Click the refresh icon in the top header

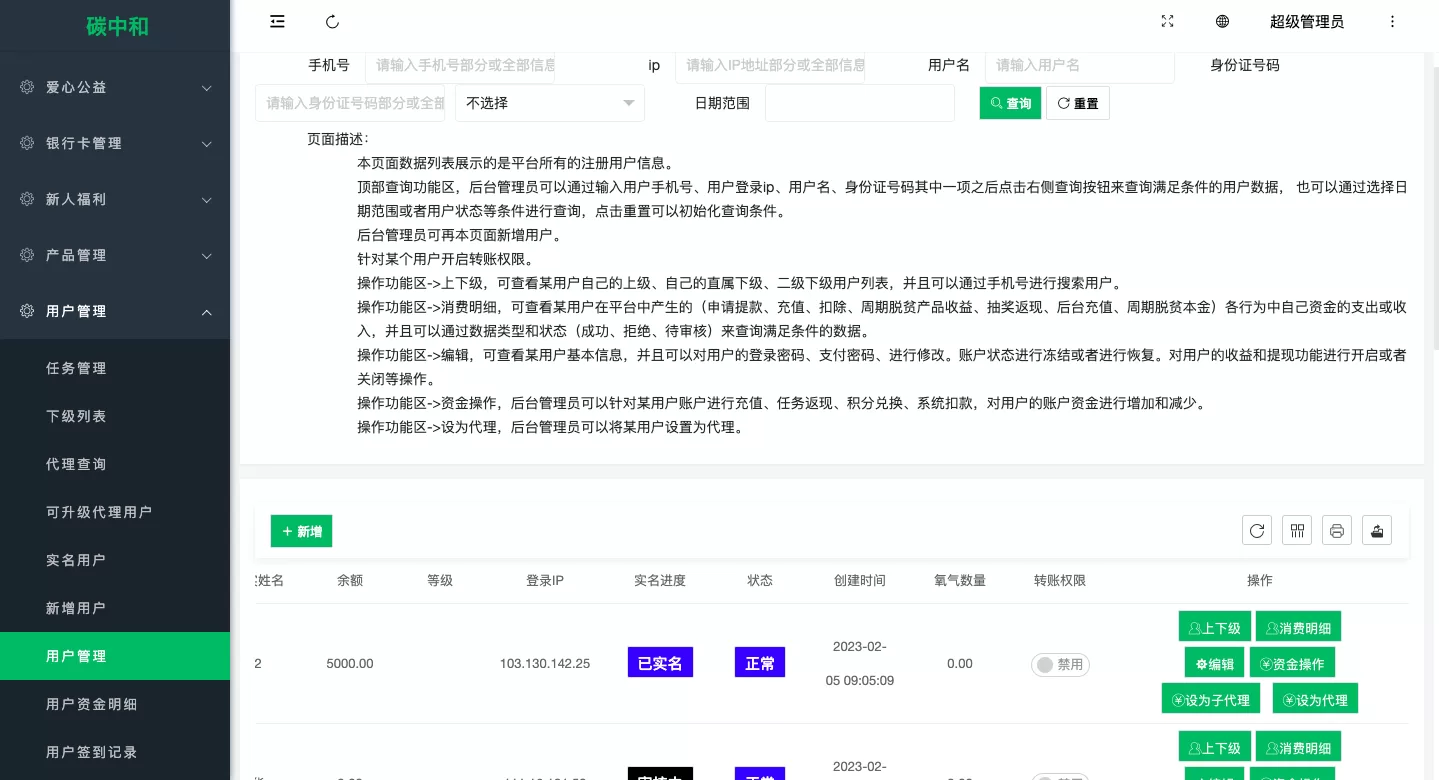(x=333, y=22)
